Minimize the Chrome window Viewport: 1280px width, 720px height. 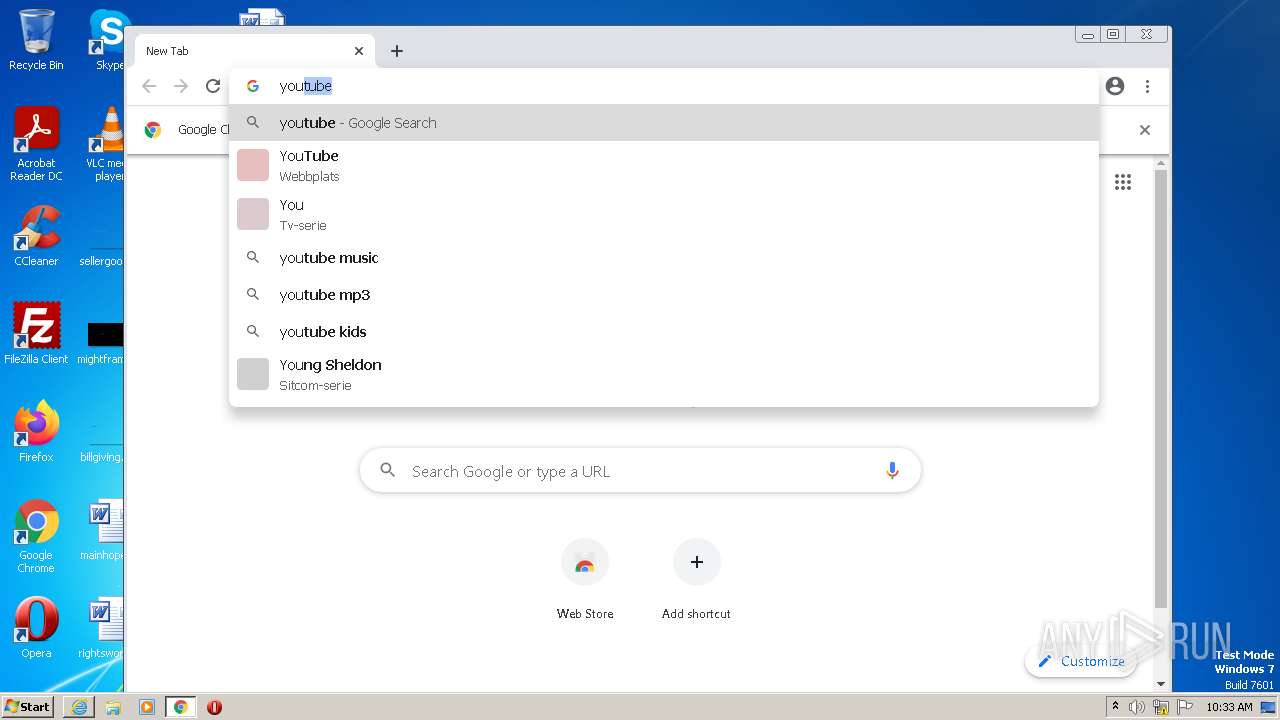pos(1088,35)
